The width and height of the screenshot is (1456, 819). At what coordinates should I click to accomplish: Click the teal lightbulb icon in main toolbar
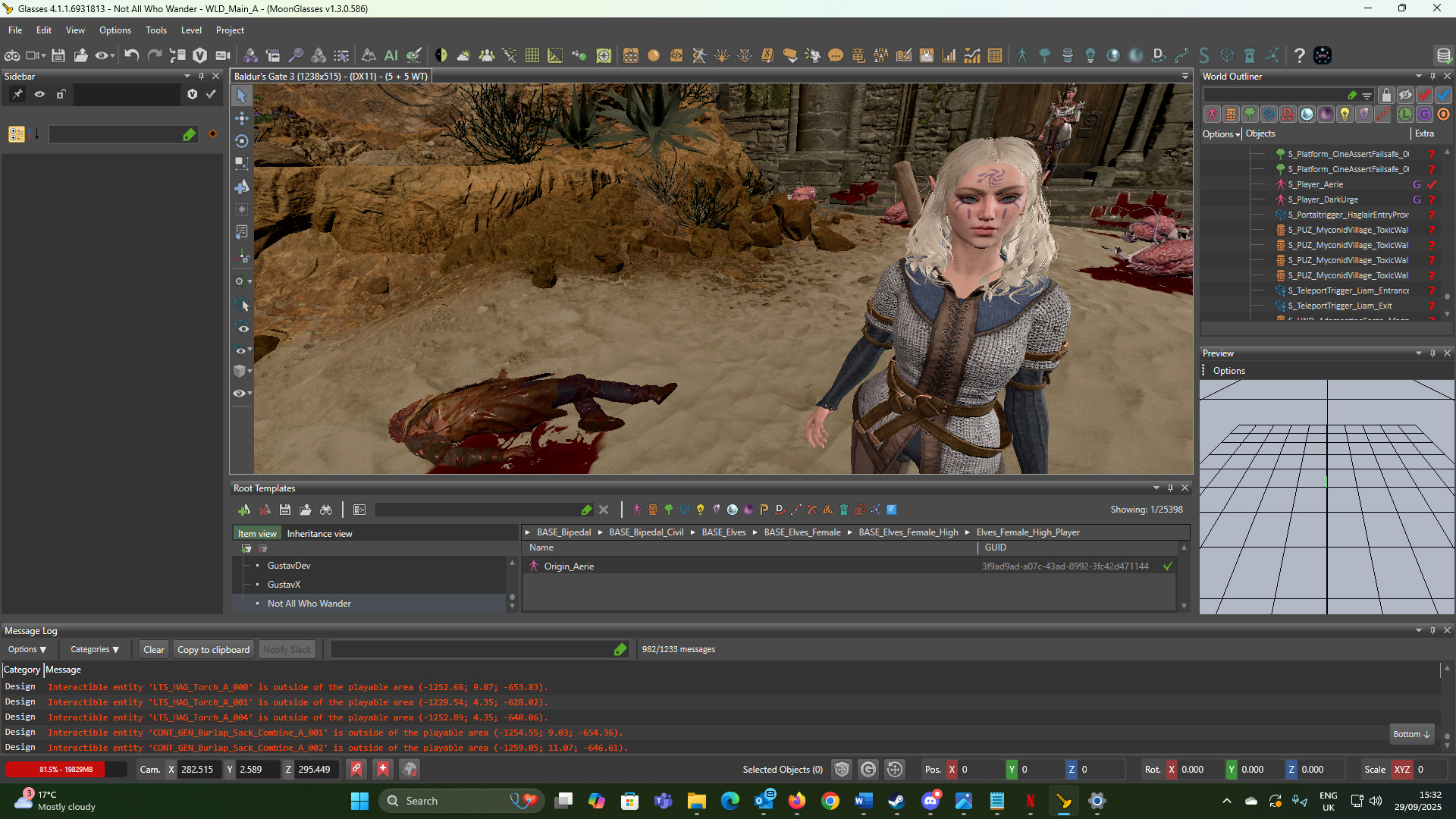1090,55
